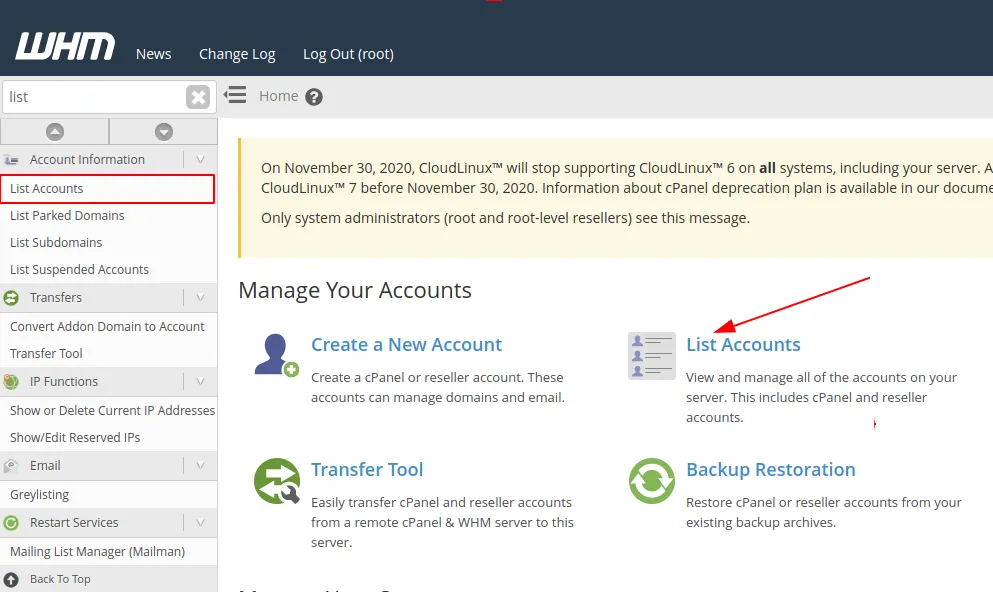
Task: Click the Manage Your Accounts heading
Action: 355,291
